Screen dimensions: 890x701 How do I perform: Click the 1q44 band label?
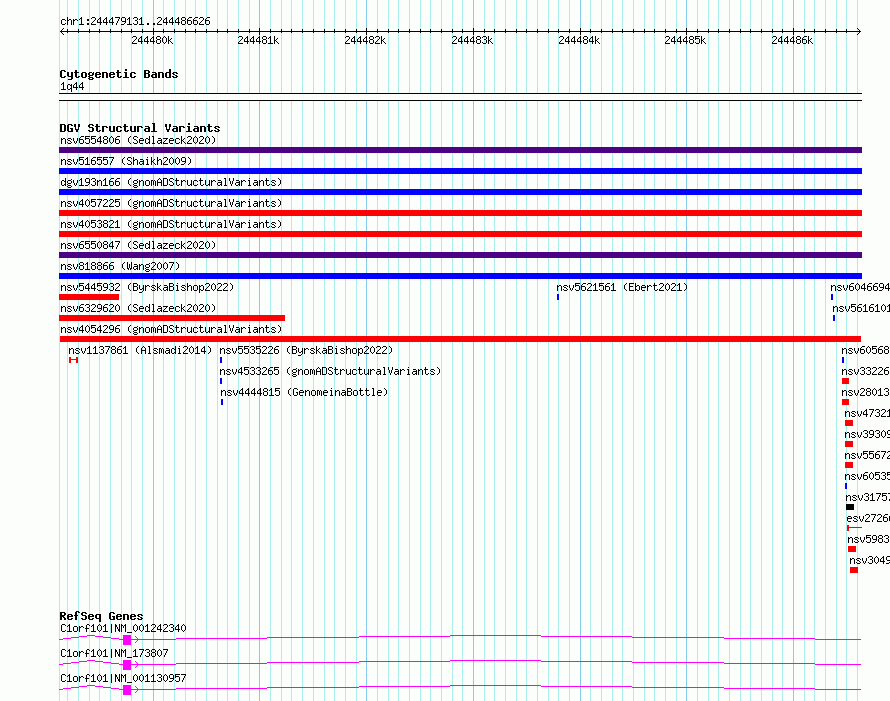pyautogui.click(x=72, y=86)
